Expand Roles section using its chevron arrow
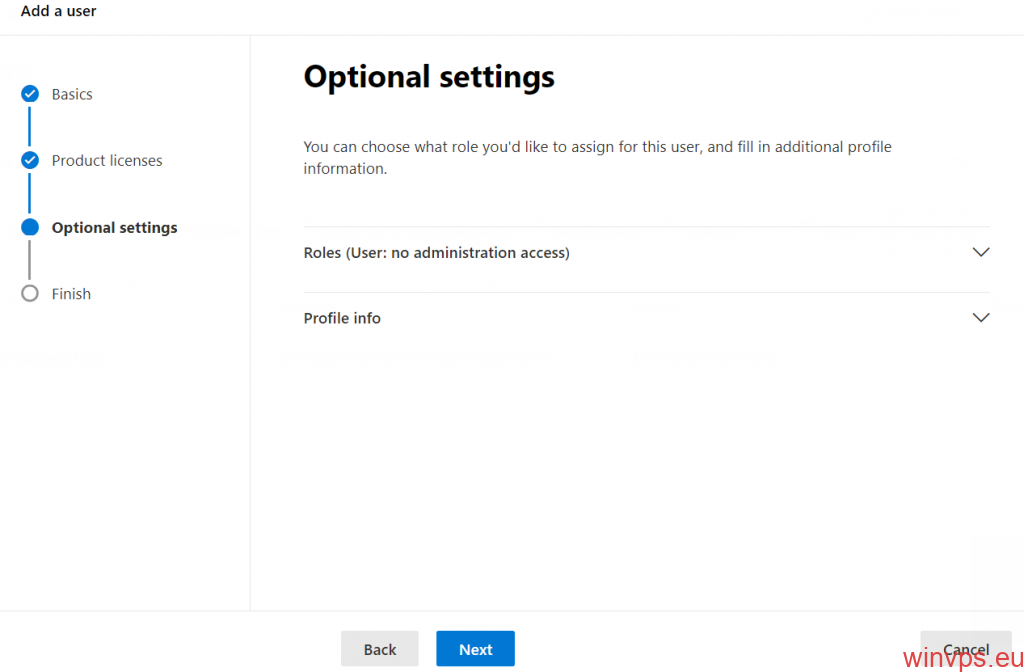This screenshot has width=1024, height=672. (x=980, y=253)
